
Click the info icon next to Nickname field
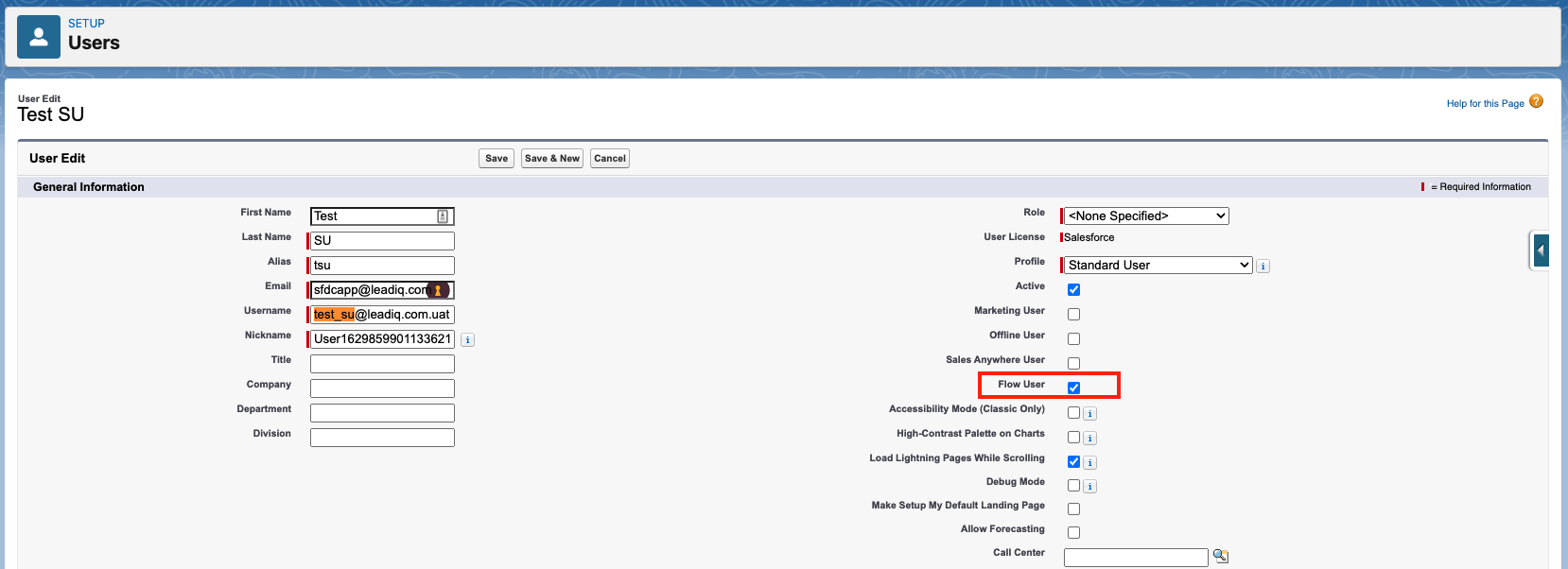(x=468, y=340)
